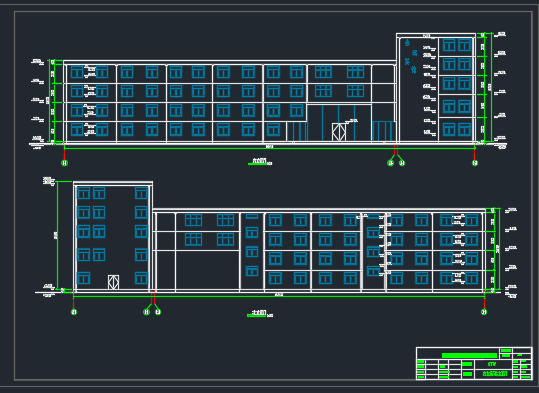The image size is (539, 393).
Task: Select the rightmost grid axis bubble under the lower elevation
Action: tap(484, 312)
